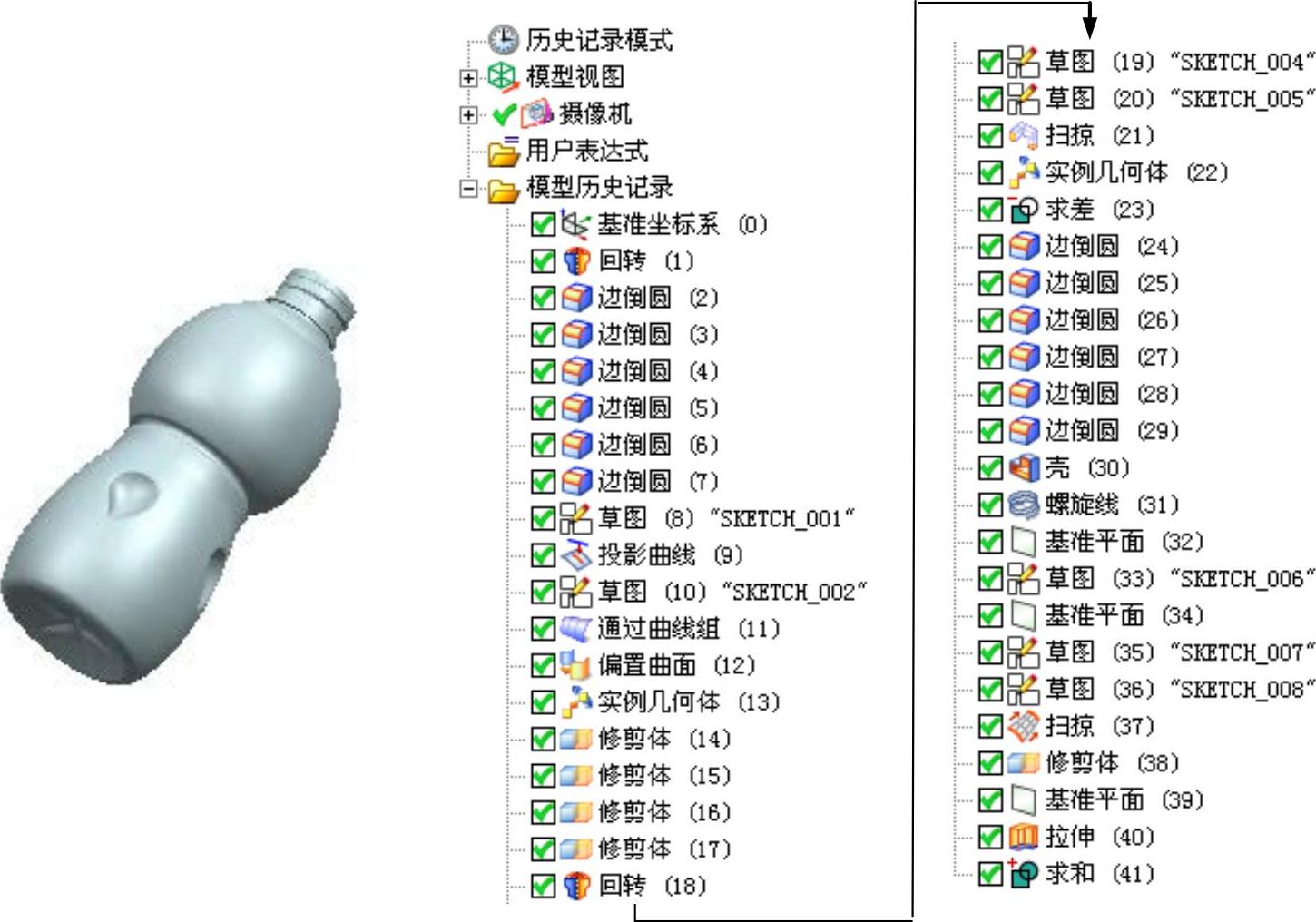Image resolution: width=1316 pixels, height=922 pixels.
Task: Click the 历史记录模式 clock icon
Action: pos(503,39)
